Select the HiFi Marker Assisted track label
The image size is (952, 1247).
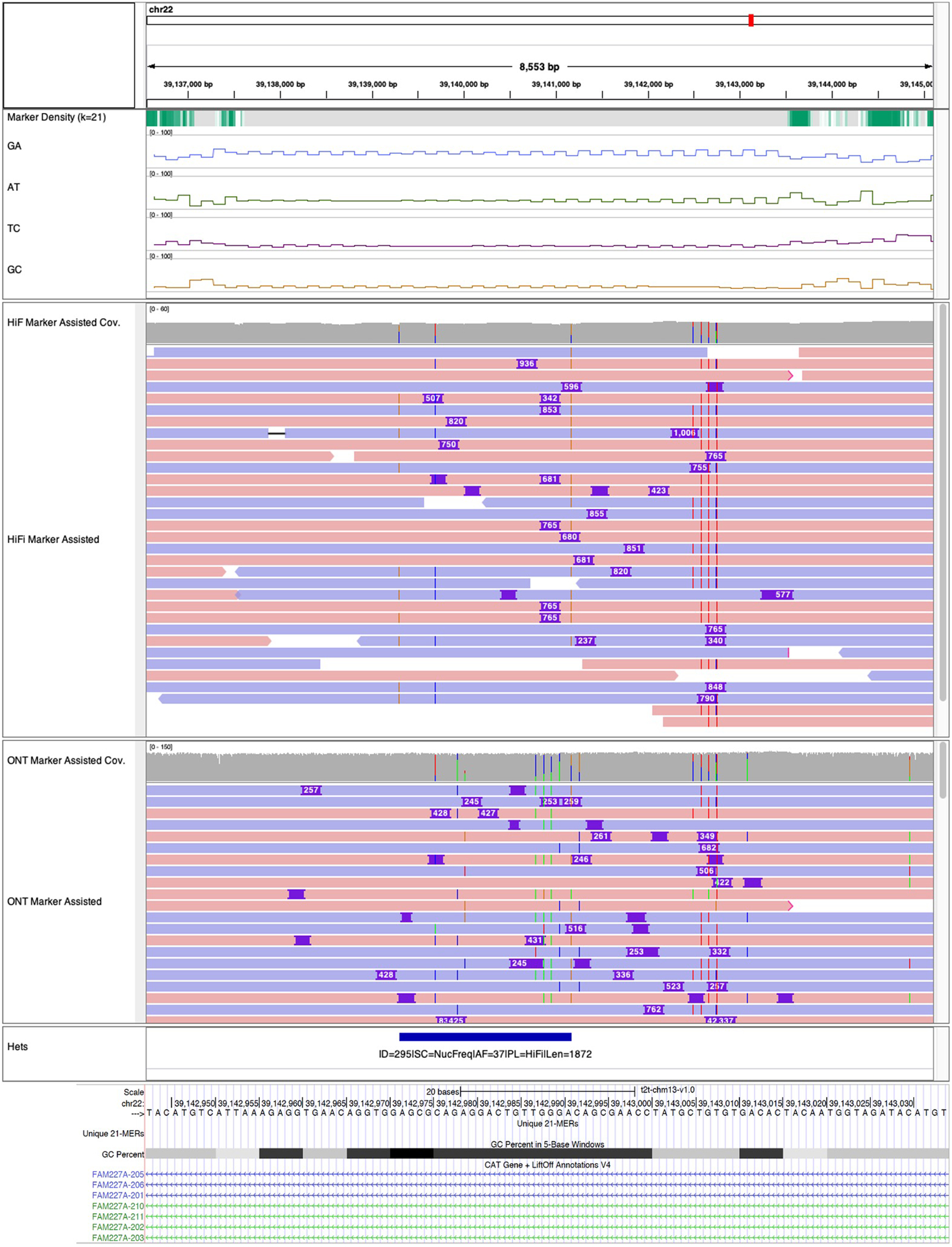(53, 540)
